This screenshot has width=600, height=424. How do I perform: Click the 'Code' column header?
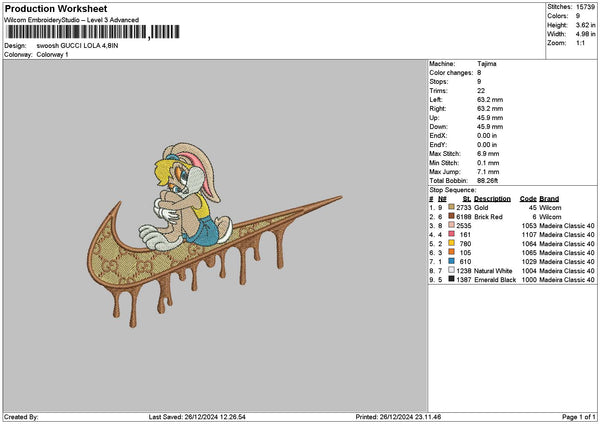click(528, 199)
